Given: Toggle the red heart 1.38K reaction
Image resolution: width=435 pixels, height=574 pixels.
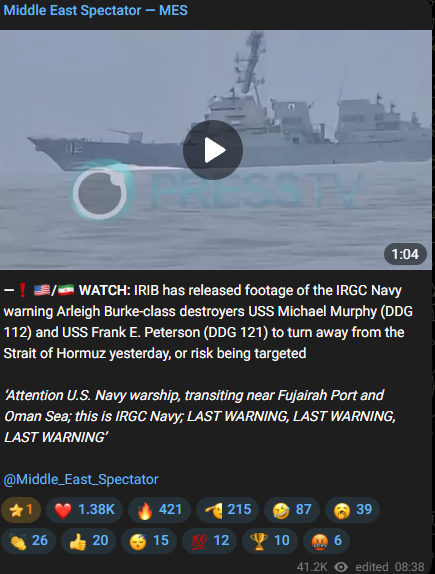Looking at the screenshot, I should coord(84,510).
